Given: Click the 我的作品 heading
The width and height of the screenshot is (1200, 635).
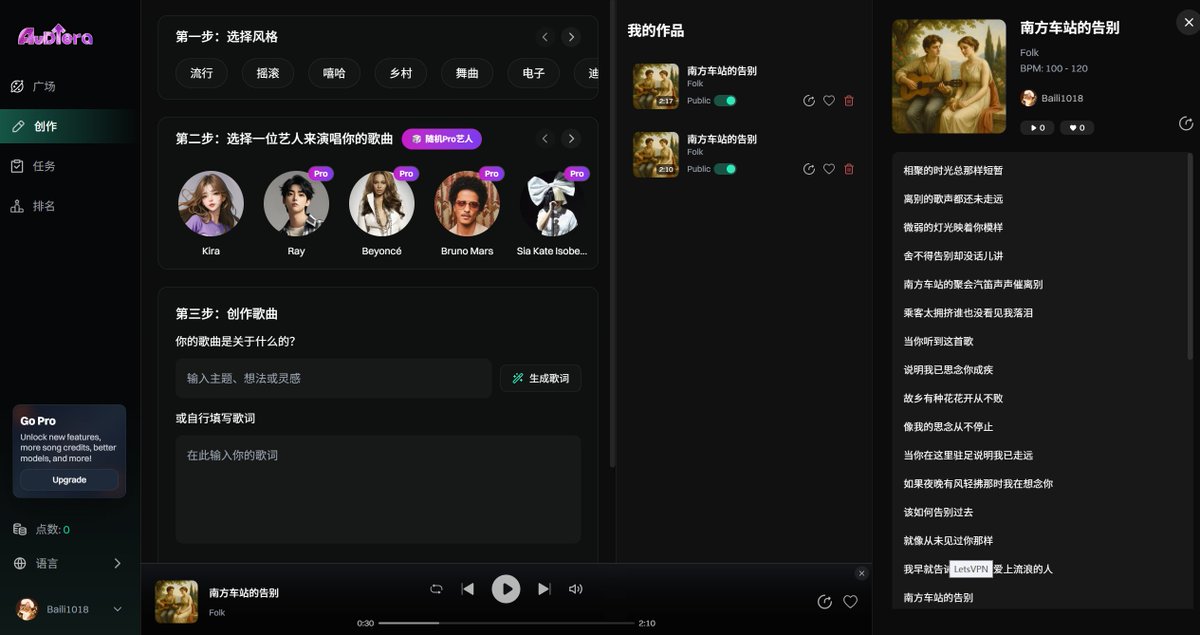Looking at the screenshot, I should pyautogui.click(x=656, y=31).
